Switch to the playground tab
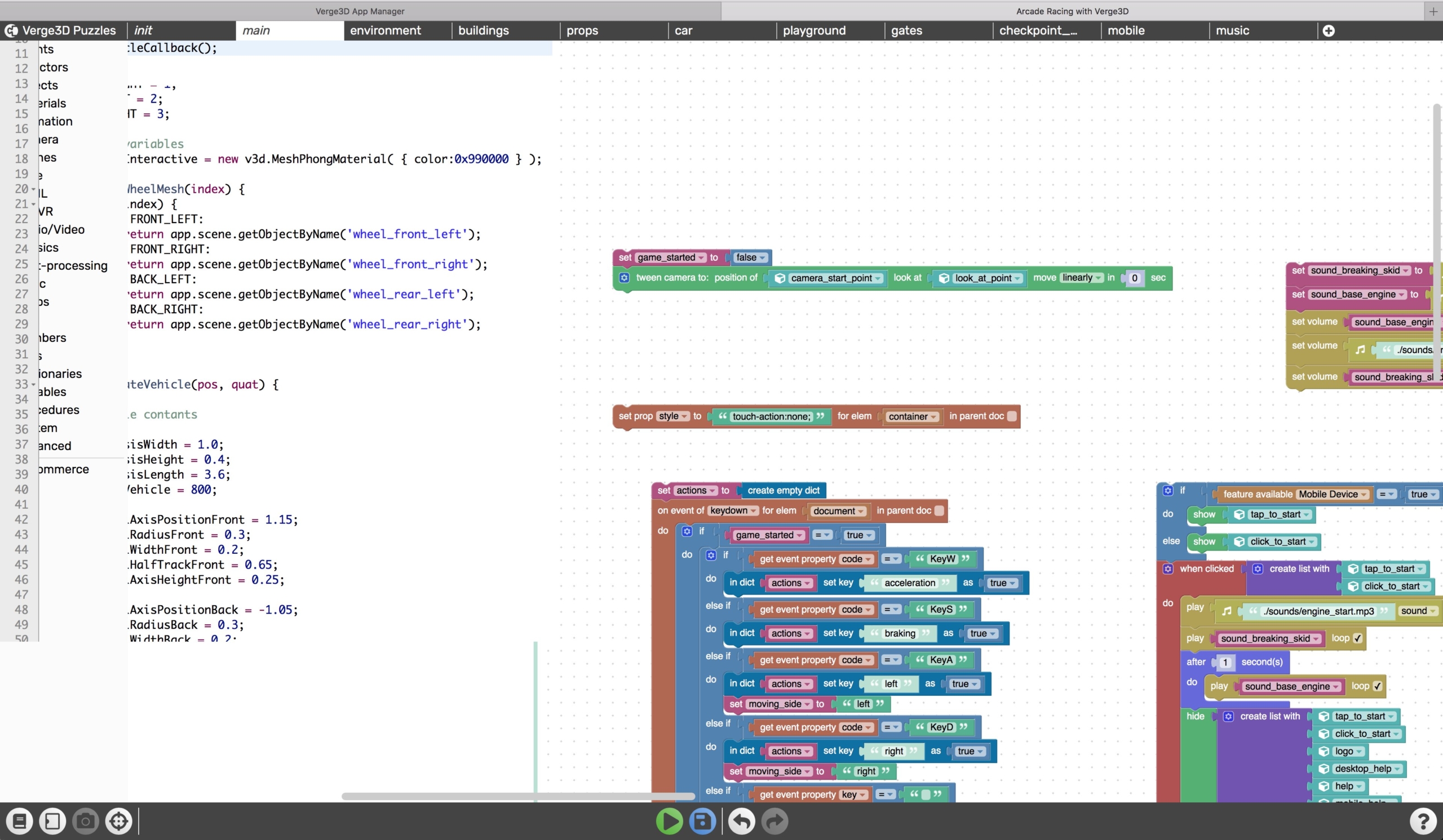The width and height of the screenshot is (1443, 840). tap(830, 31)
